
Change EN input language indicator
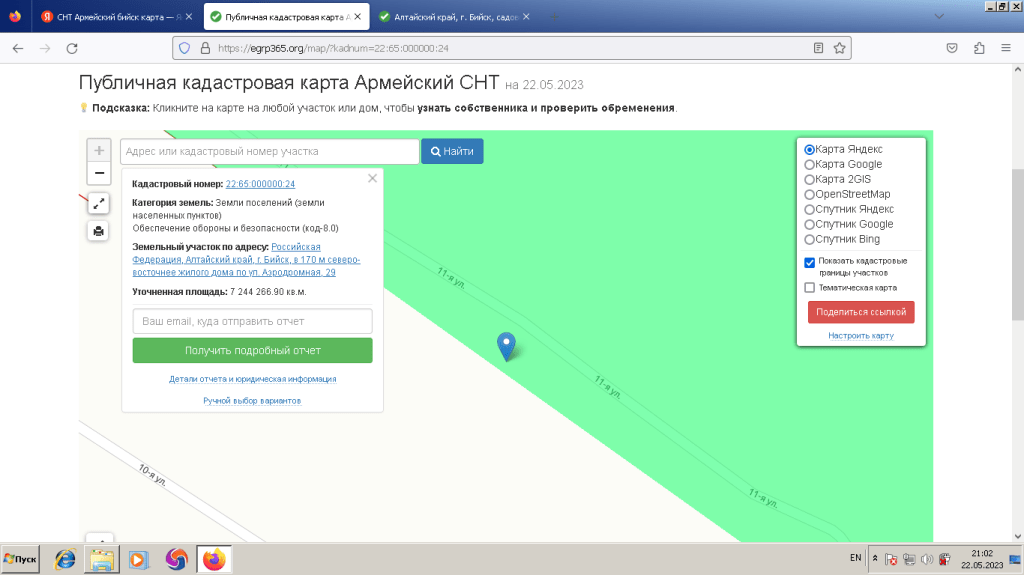(856, 558)
